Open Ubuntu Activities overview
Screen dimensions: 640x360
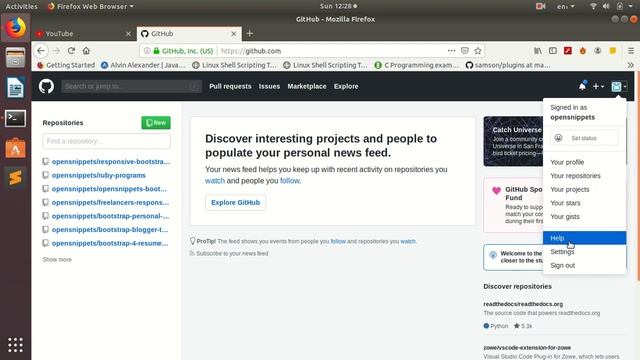click(x=21, y=6)
